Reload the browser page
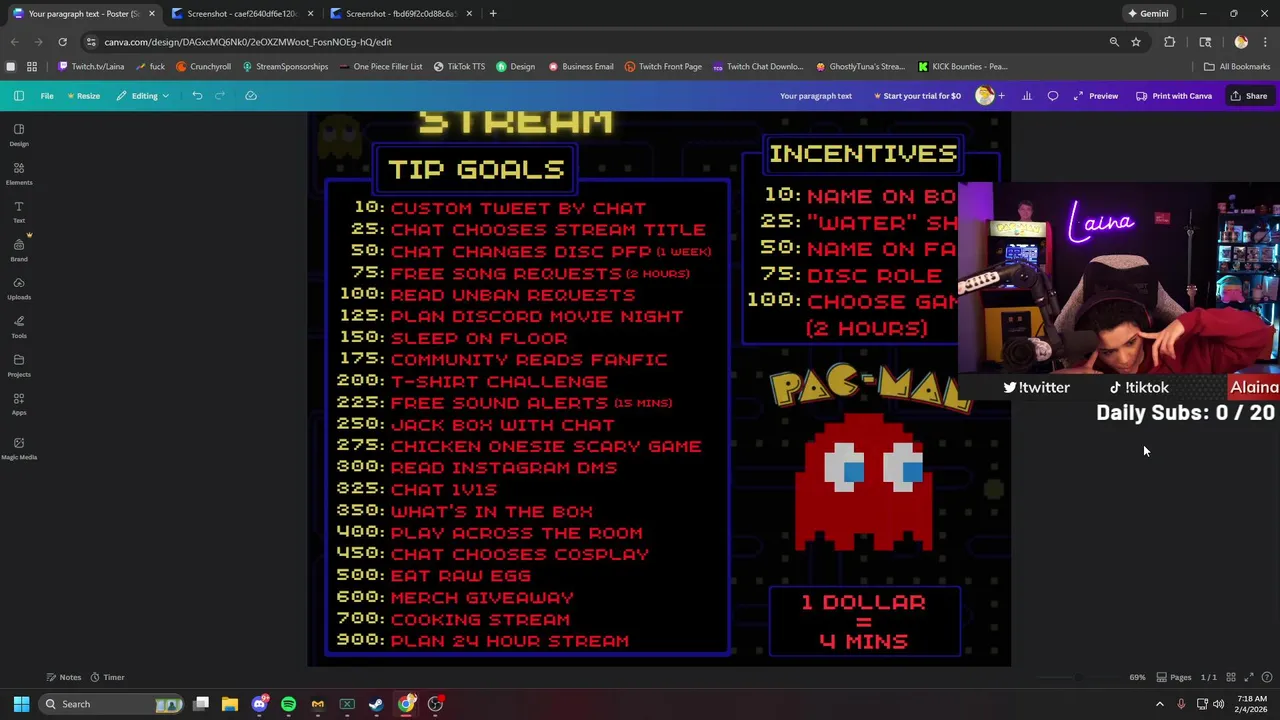 (x=62, y=42)
